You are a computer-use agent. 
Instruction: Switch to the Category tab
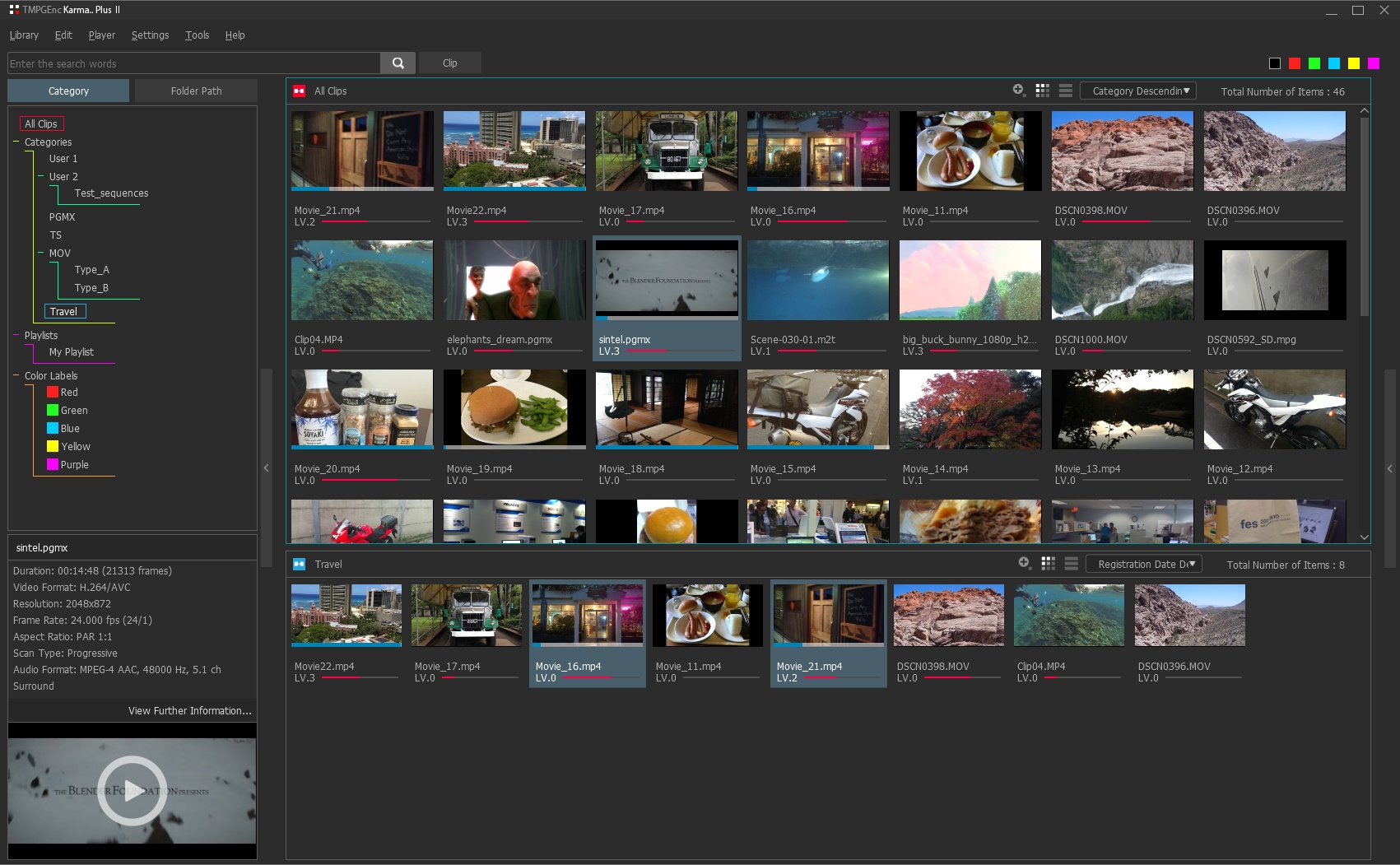(68, 91)
